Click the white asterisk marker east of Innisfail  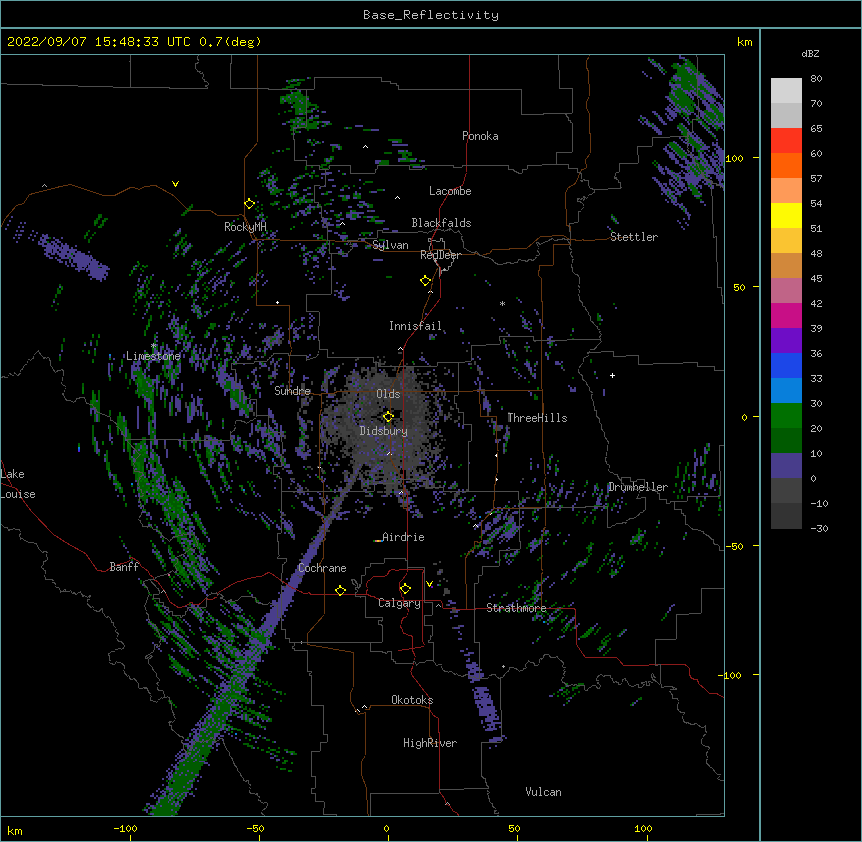pos(502,303)
